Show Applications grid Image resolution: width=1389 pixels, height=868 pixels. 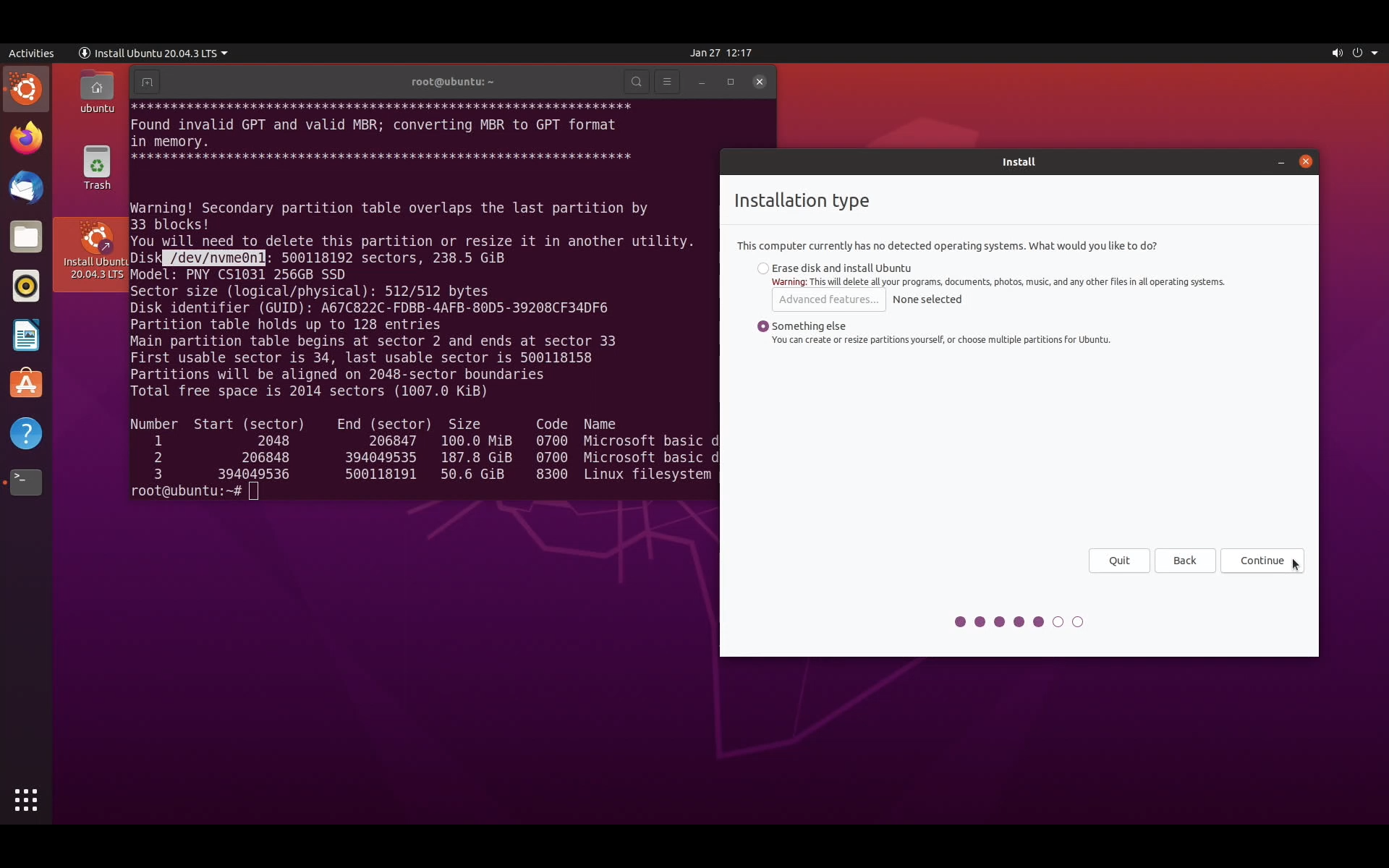pos(26,799)
